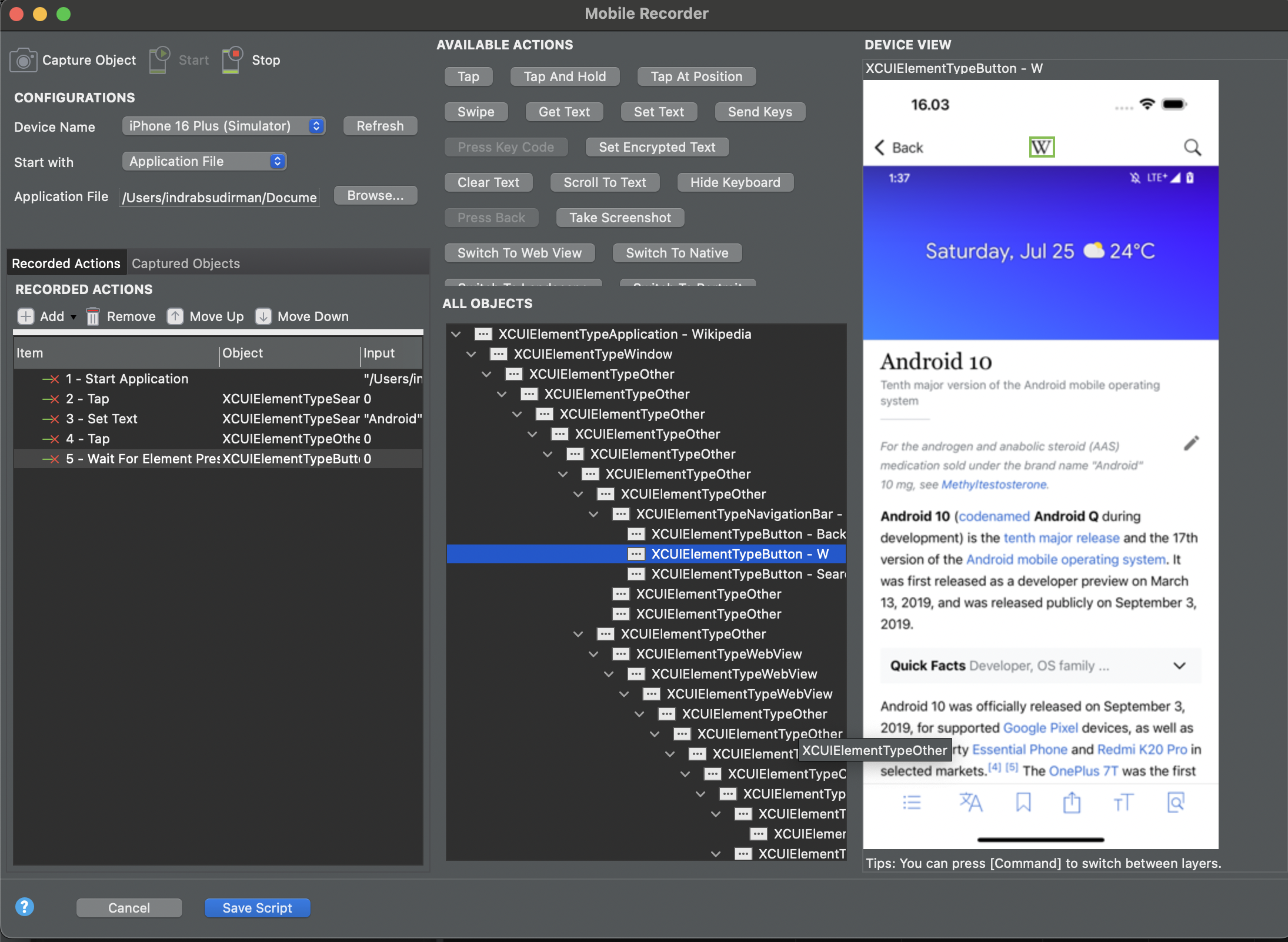This screenshot has height=942, width=1288.
Task: Select the Recorded Actions tab
Action: 66,263
